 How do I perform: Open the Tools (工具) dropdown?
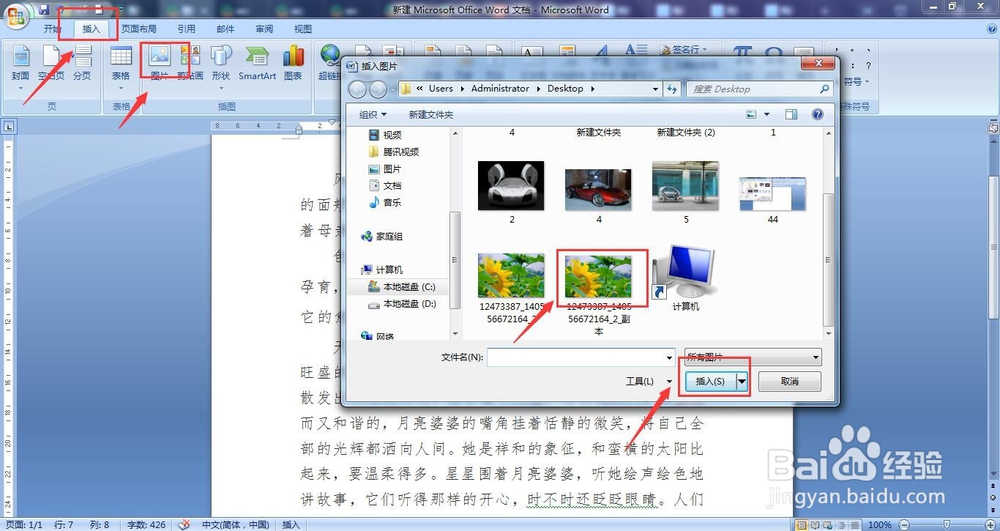(x=649, y=381)
